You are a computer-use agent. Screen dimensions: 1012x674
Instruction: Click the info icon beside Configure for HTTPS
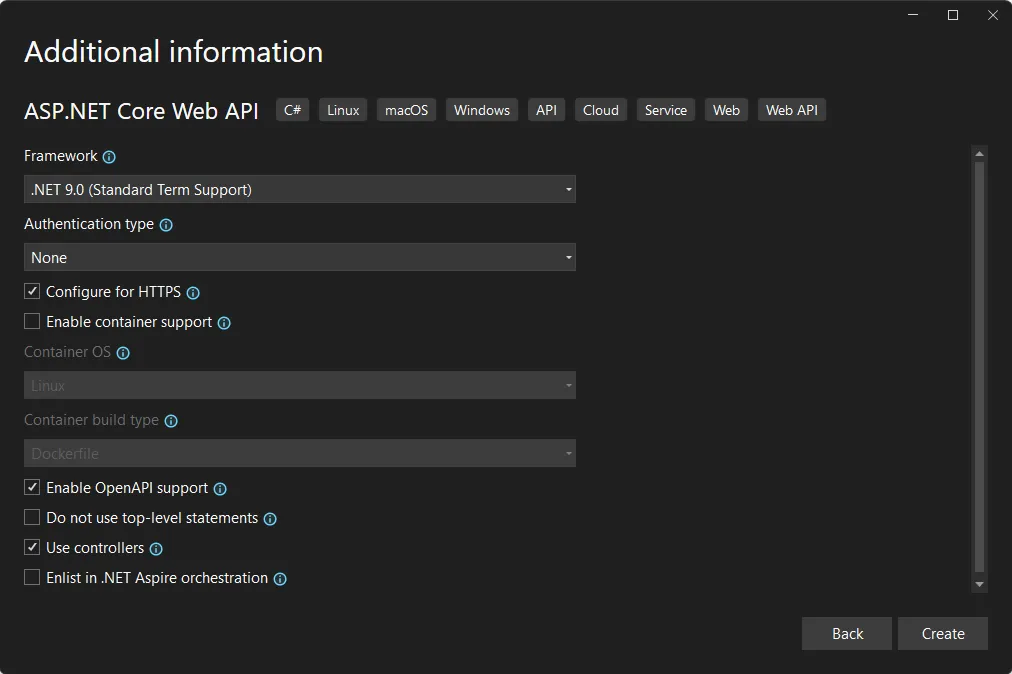194,292
